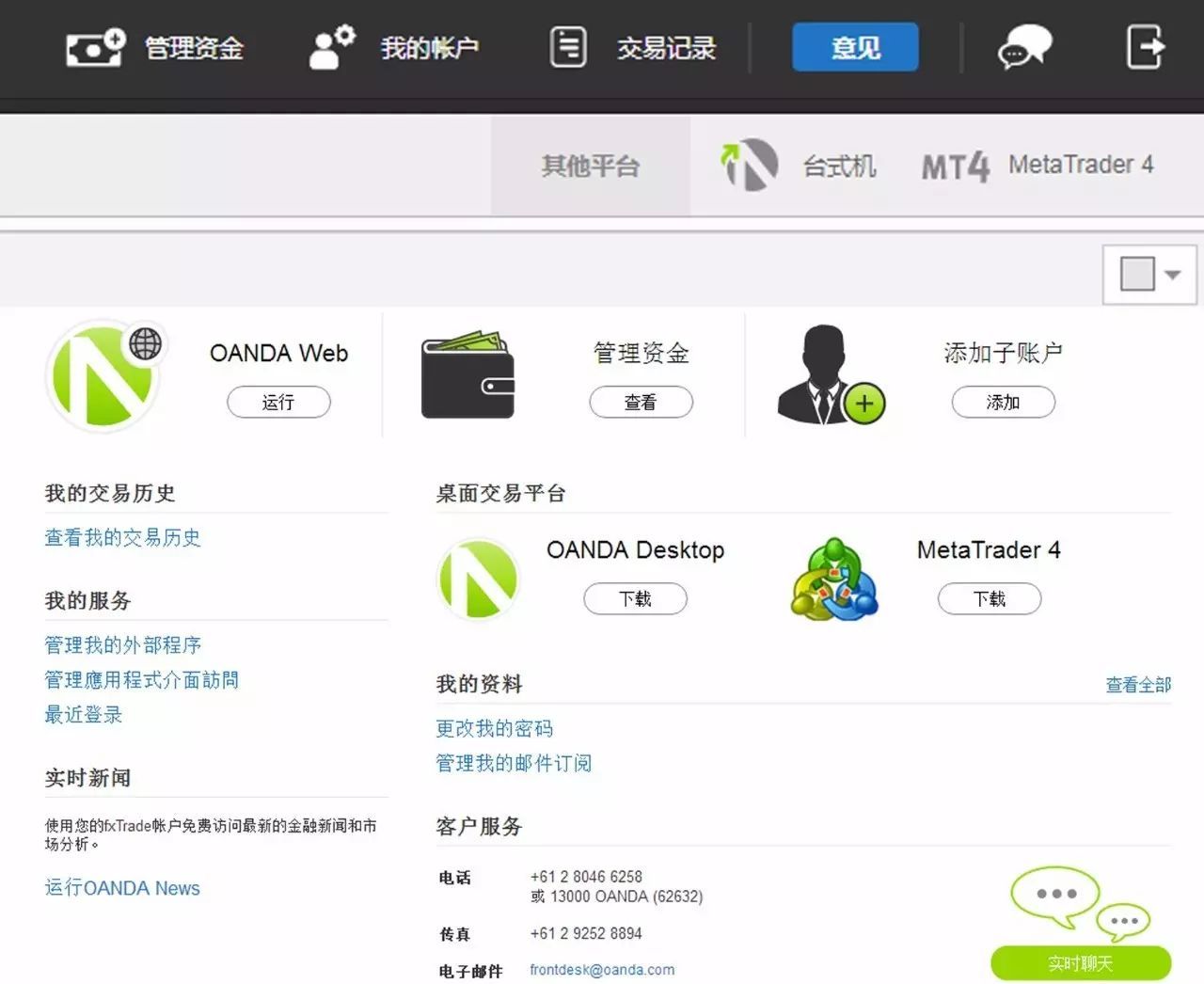Screen dimensions: 1204x984
Task: Select the 台式机 platform tab
Action: click(x=839, y=167)
